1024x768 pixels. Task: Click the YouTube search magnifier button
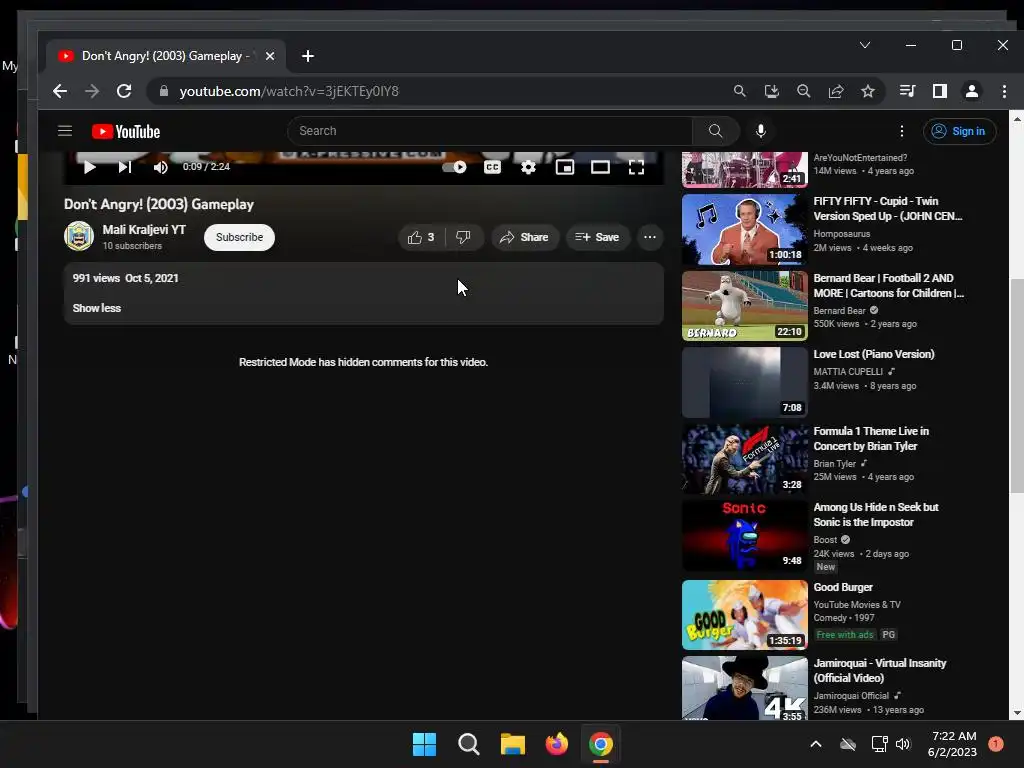[x=716, y=131]
